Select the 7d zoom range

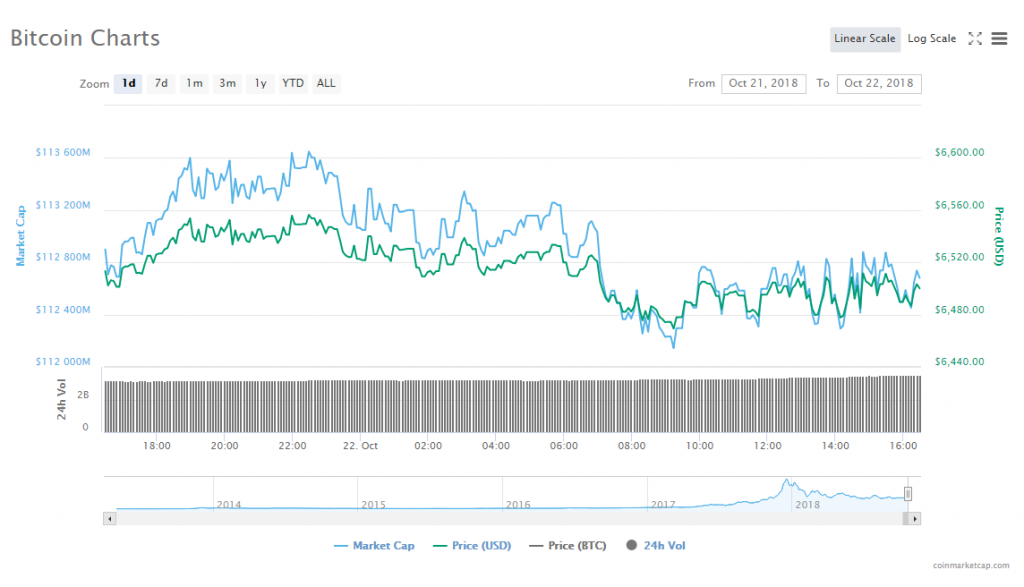click(x=161, y=84)
